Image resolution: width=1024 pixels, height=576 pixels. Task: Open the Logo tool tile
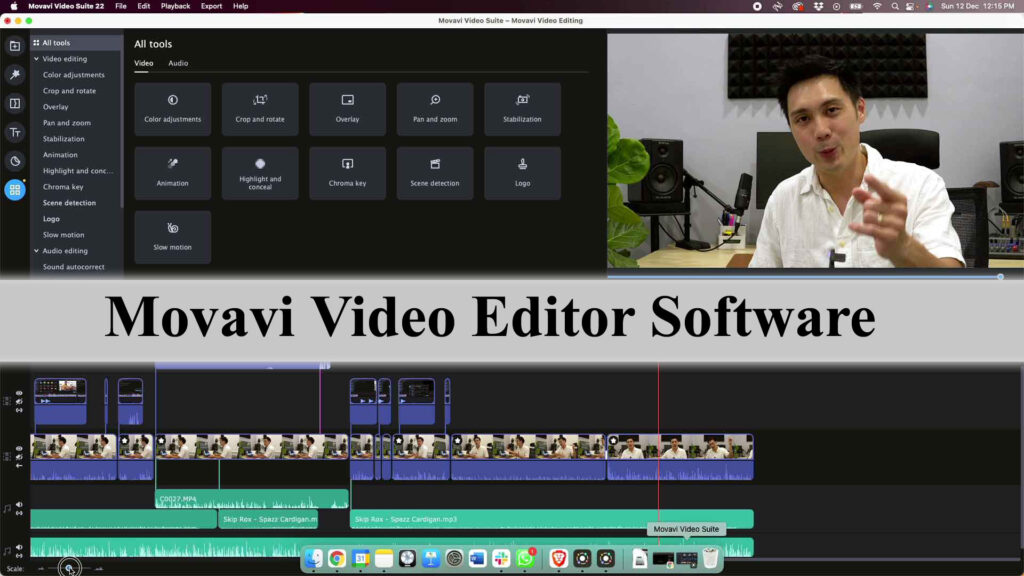click(522, 173)
